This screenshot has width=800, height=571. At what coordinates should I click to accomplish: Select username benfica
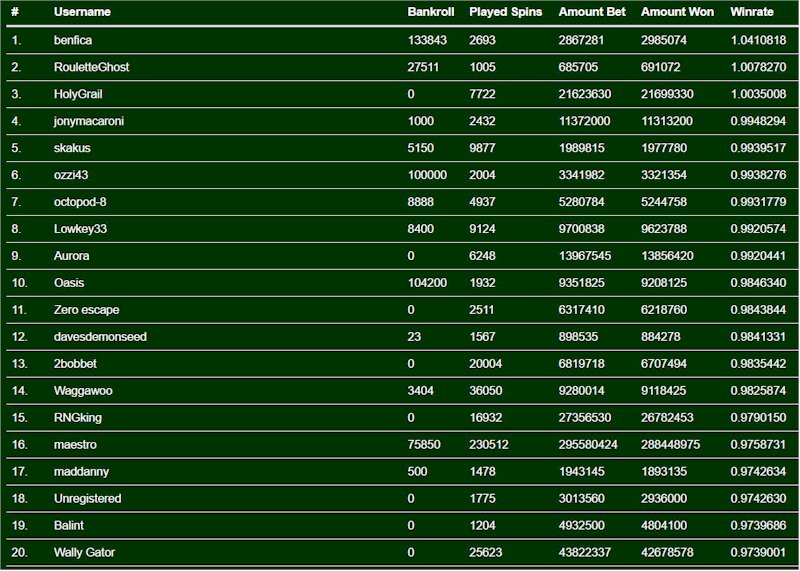click(x=73, y=40)
